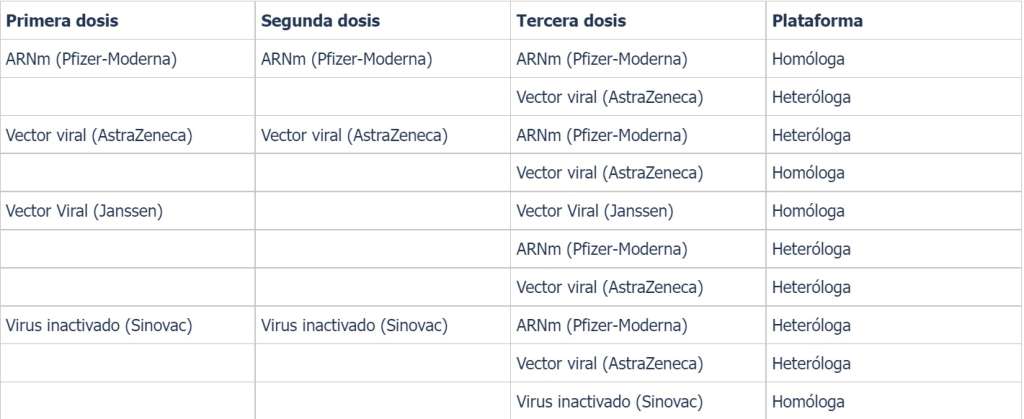The height and width of the screenshot is (419, 1024).
Task: Select 'Homóloga' in the last table row
Action: point(808,401)
